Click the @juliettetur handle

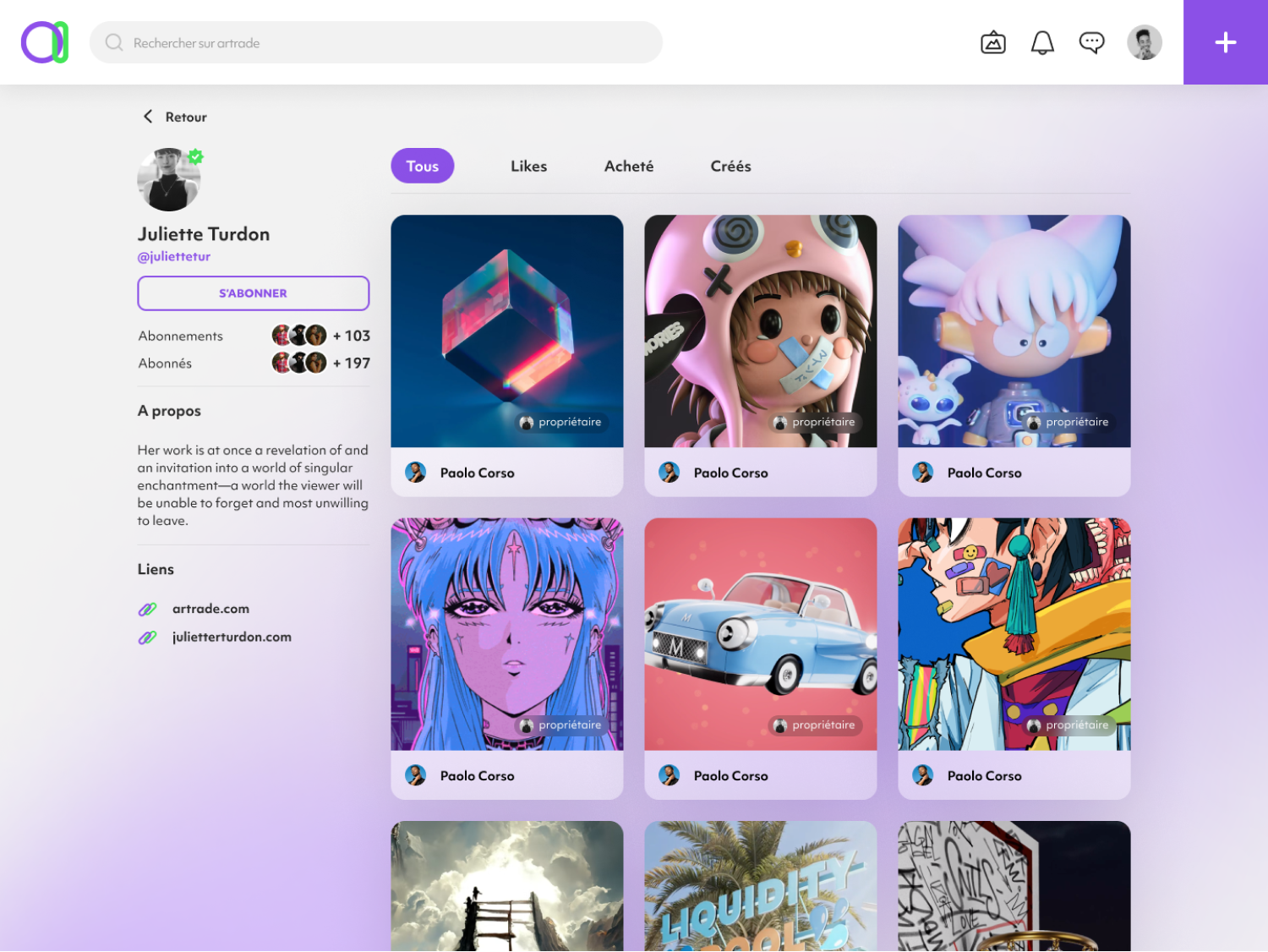[174, 256]
